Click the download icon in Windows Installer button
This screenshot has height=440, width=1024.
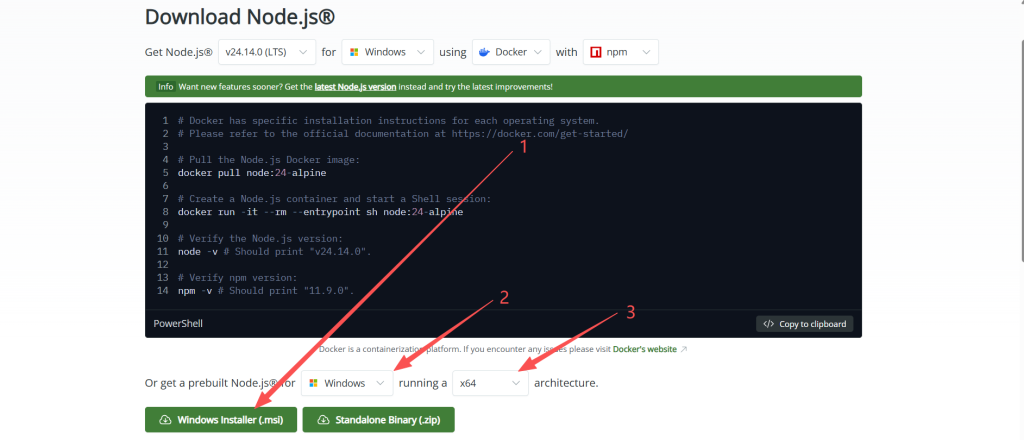(165, 420)
